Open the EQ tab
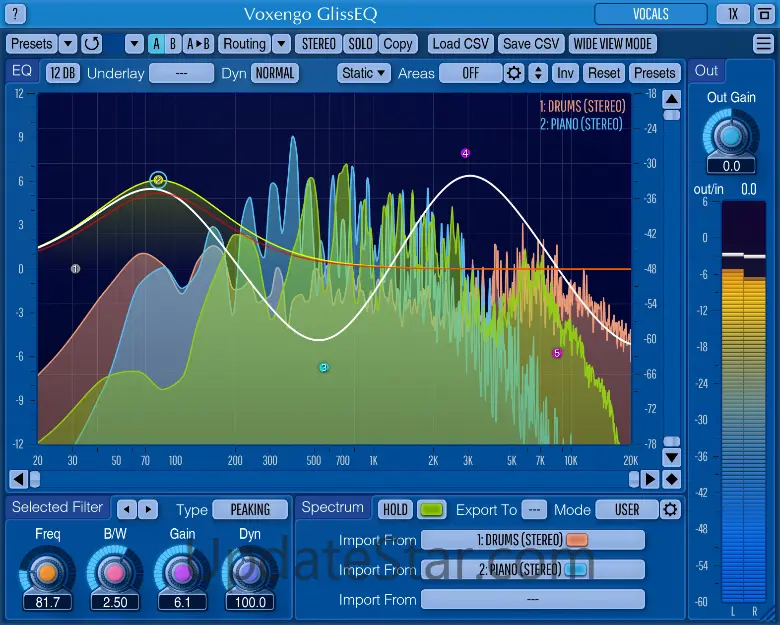This screenshot has height=625, width=780. pos(22,71)
